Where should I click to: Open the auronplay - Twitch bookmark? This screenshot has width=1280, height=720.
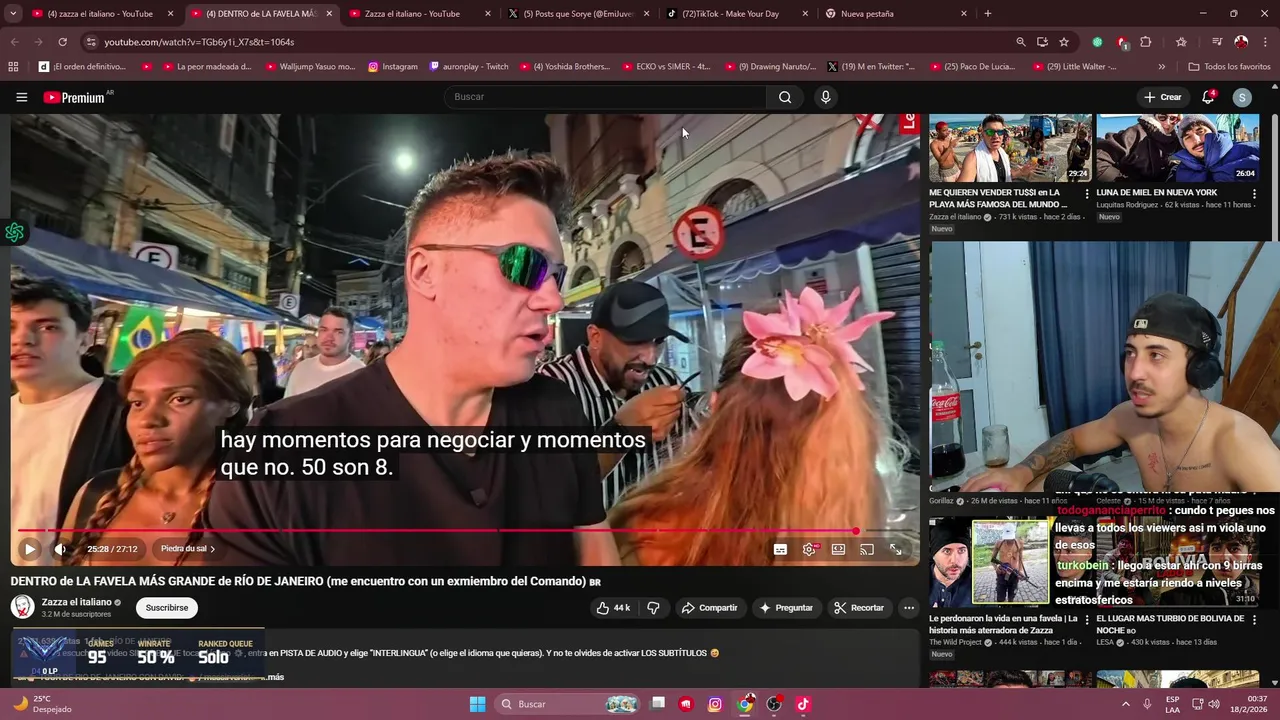click(x=468, y=67)
